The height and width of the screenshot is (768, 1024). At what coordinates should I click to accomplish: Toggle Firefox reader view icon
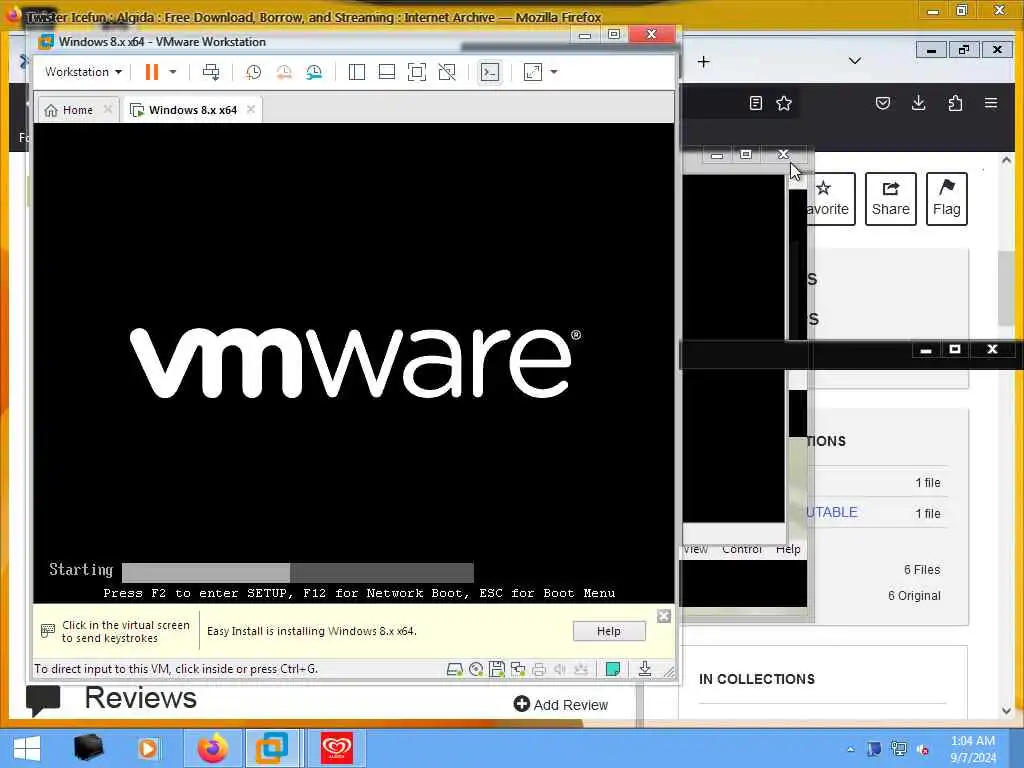[x=756, y=103]
